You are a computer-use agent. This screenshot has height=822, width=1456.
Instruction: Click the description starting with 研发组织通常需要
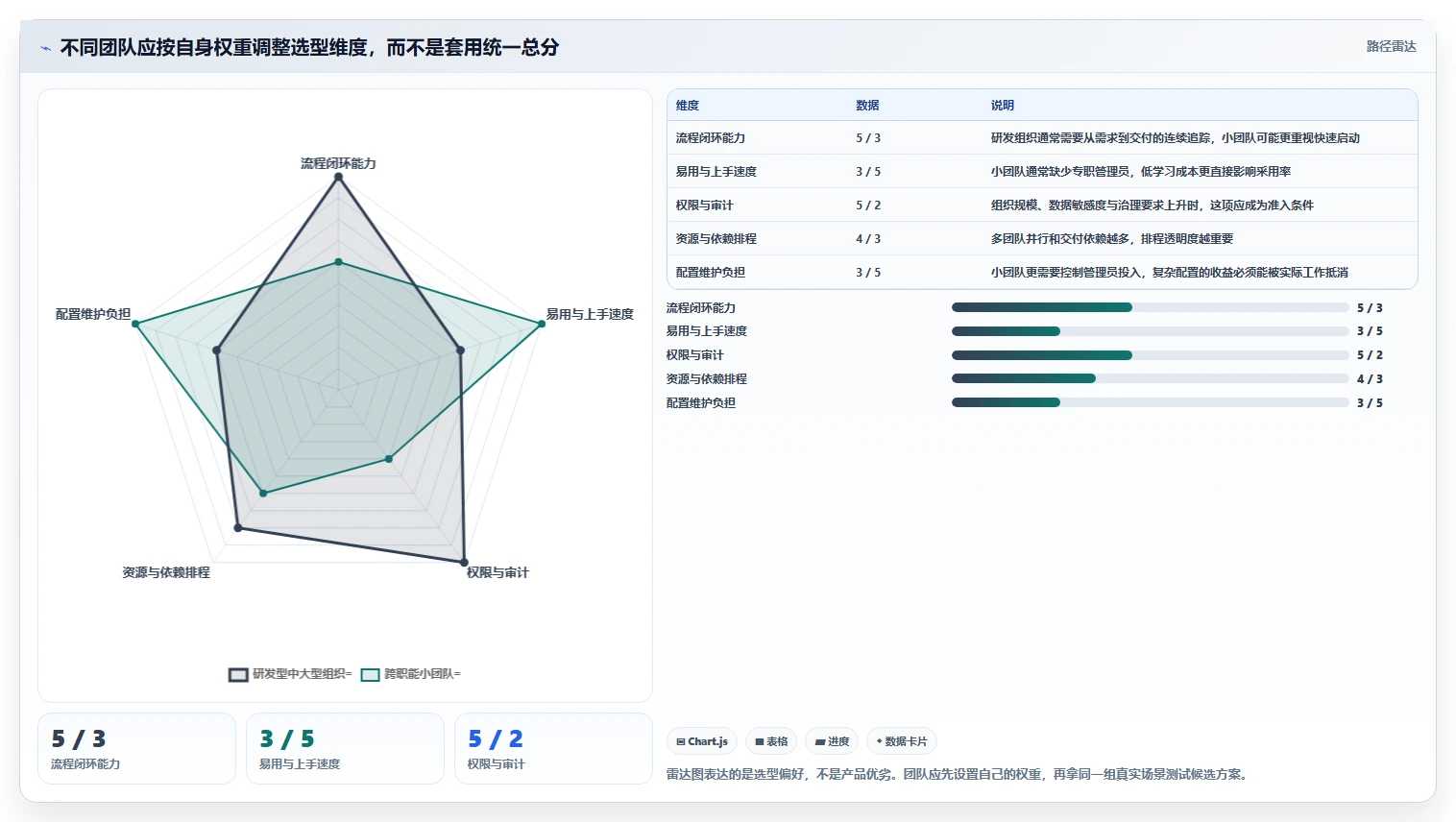[x=1175, y=138]
